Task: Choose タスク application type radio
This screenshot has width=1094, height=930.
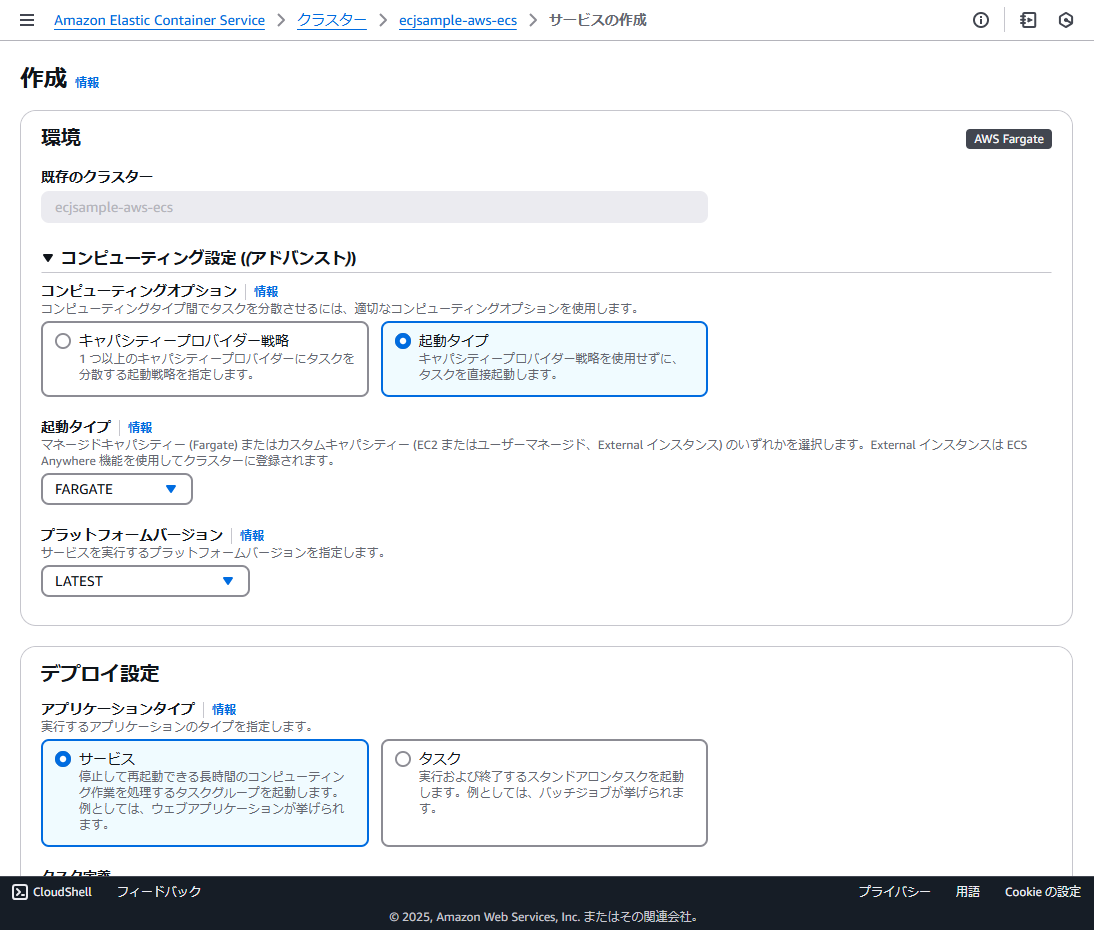Action: point(403,759)
